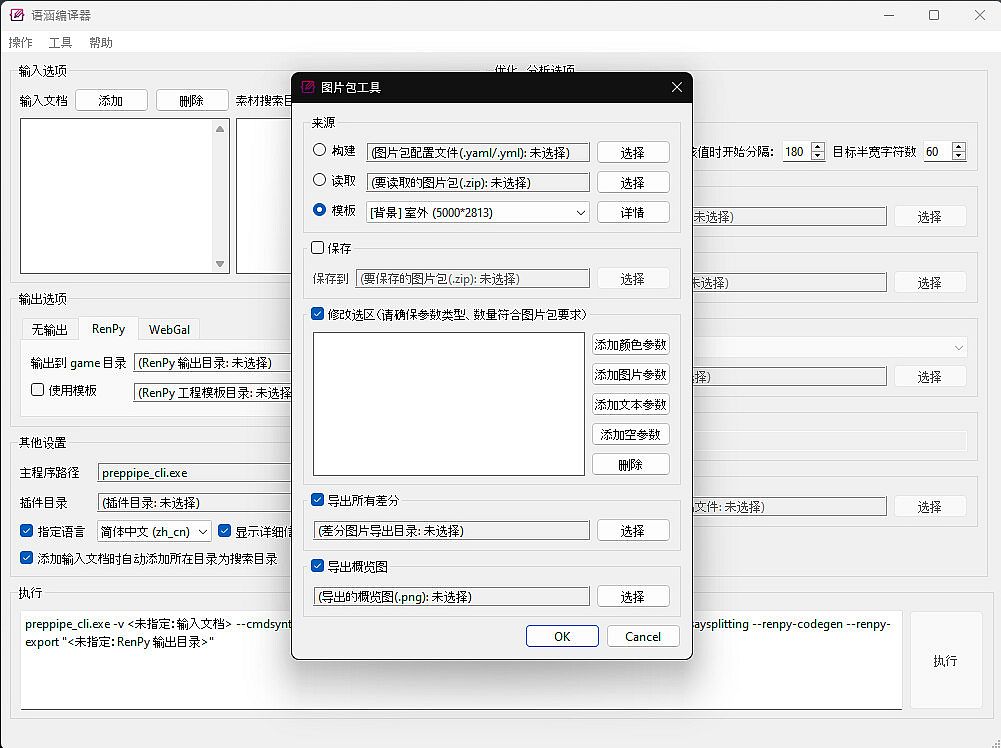The image size is (1001, 748).
Task: Disable the 导出概览图 checkbox
Action: pos(318,566)
